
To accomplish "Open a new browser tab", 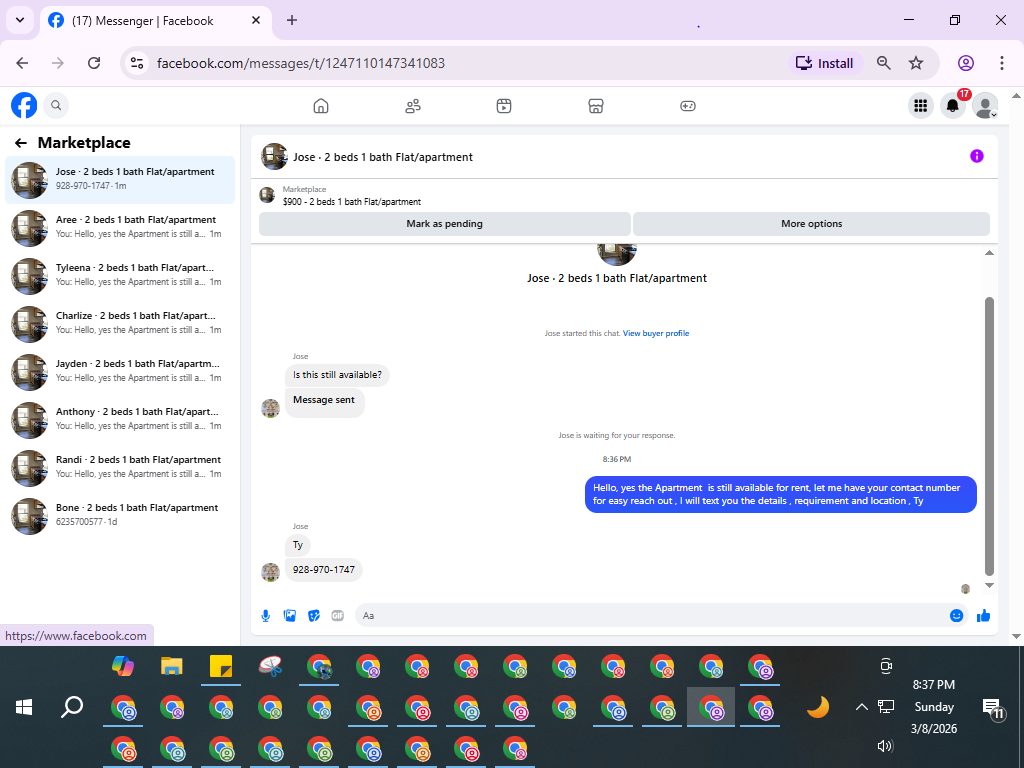I will (292, 20).
